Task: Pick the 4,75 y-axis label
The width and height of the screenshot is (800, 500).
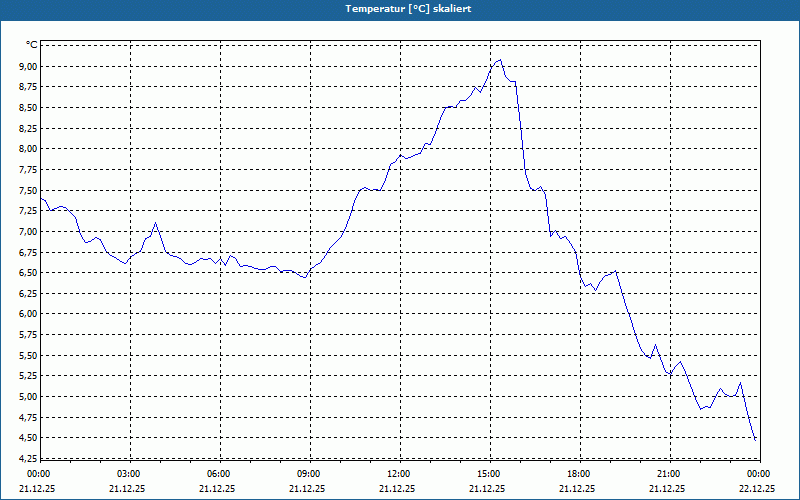Action: [x=29, y=417]
